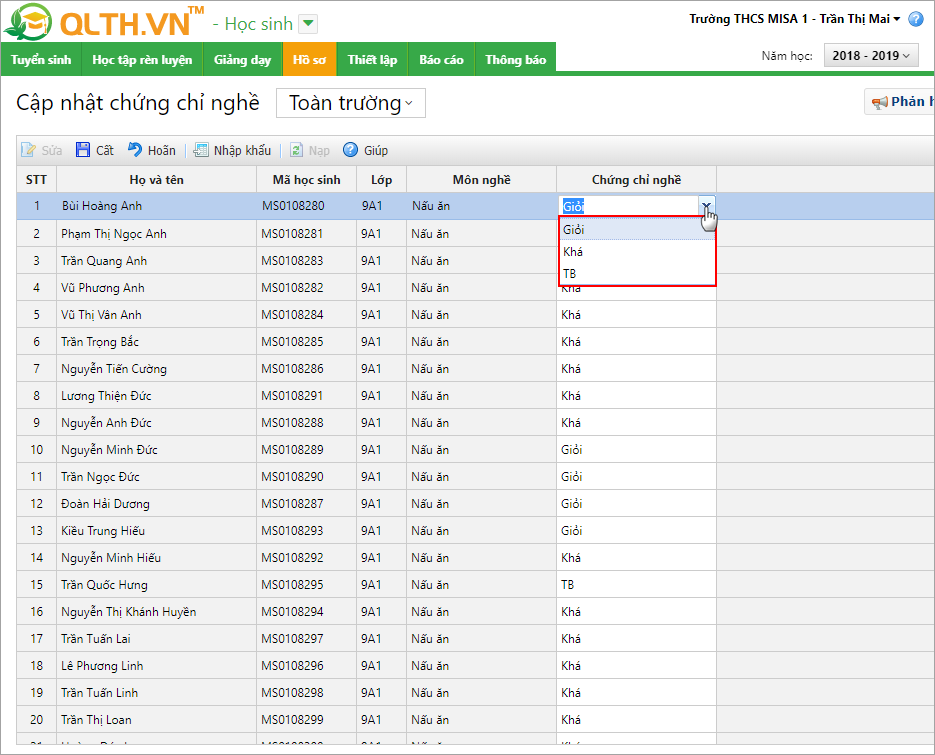Viewport: 935px width, 755px height.
Task: Click the Lớp column header
Action: coord(382,180)
